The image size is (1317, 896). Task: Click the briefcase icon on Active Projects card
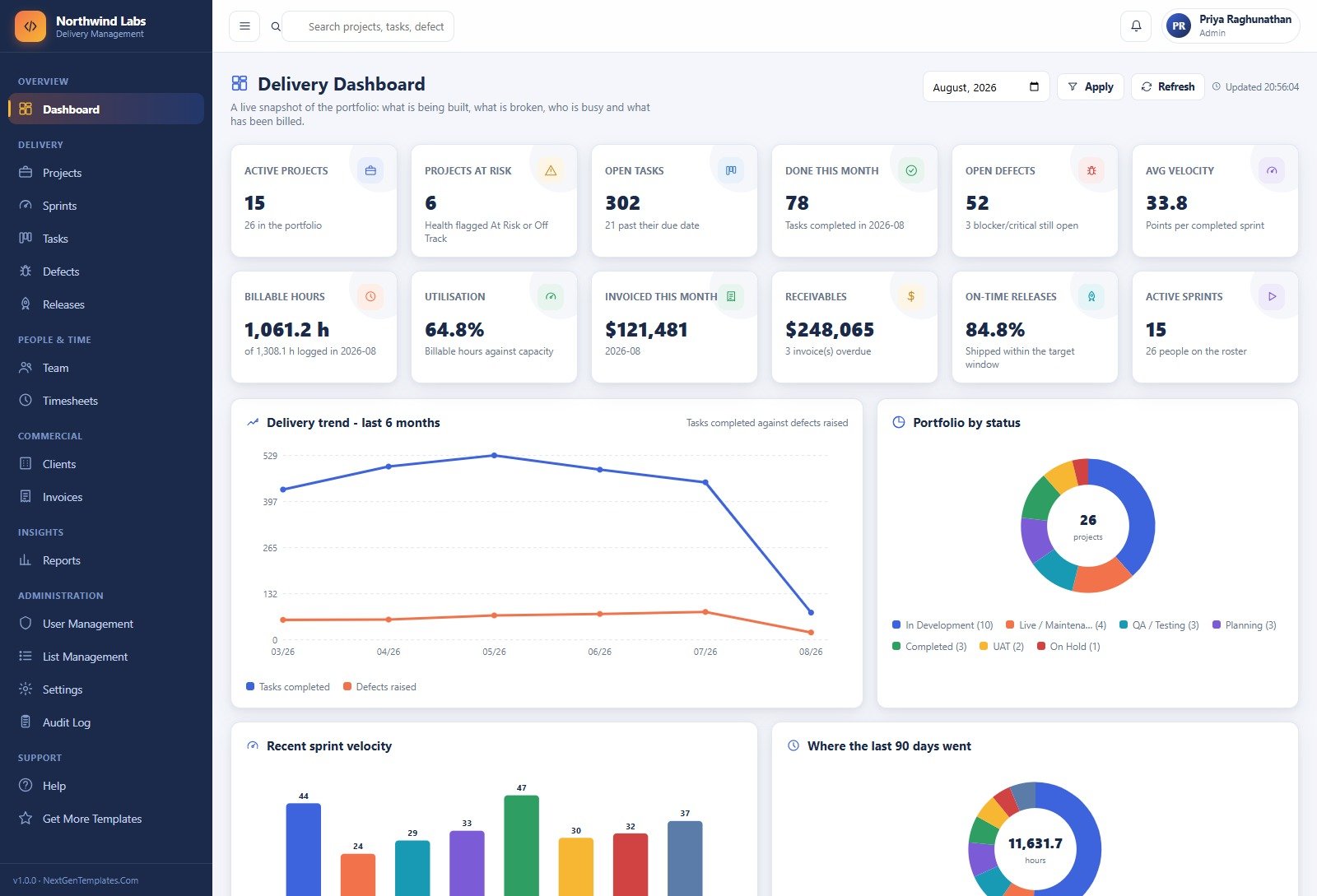point(370,170)
